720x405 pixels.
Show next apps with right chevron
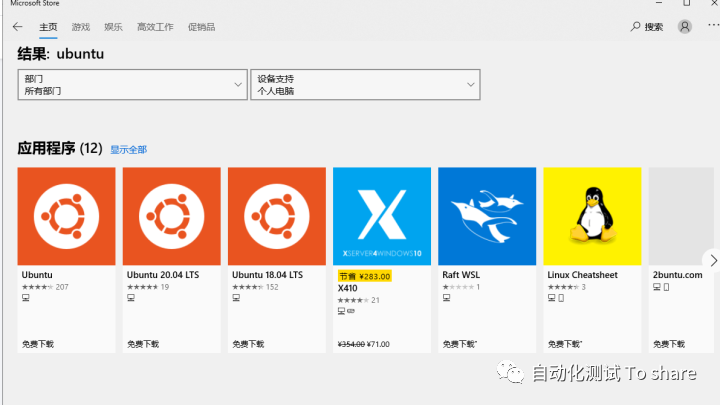click(x=713, y=260)
